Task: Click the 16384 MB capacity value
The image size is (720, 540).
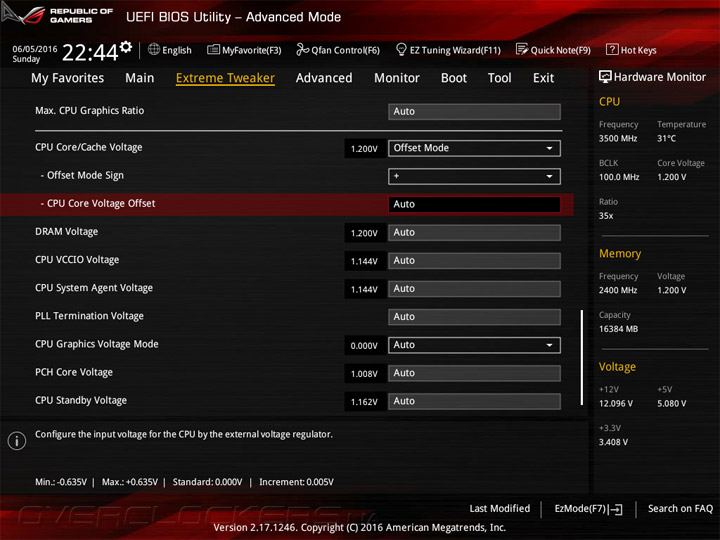Action: [x=619, y=329]
